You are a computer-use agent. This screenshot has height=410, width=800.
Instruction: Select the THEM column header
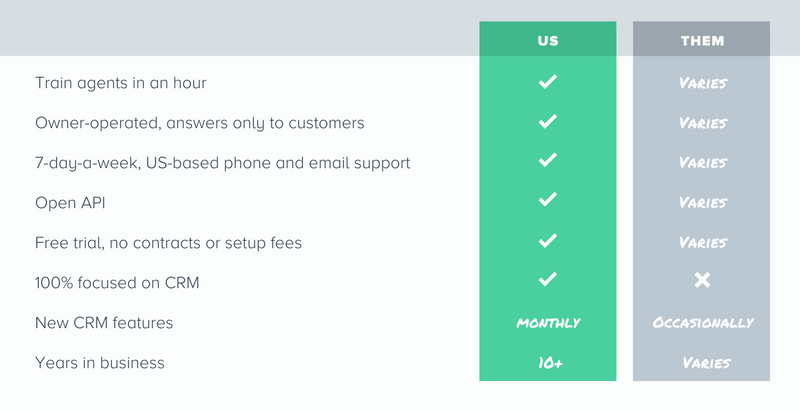[x=702, y=39]
